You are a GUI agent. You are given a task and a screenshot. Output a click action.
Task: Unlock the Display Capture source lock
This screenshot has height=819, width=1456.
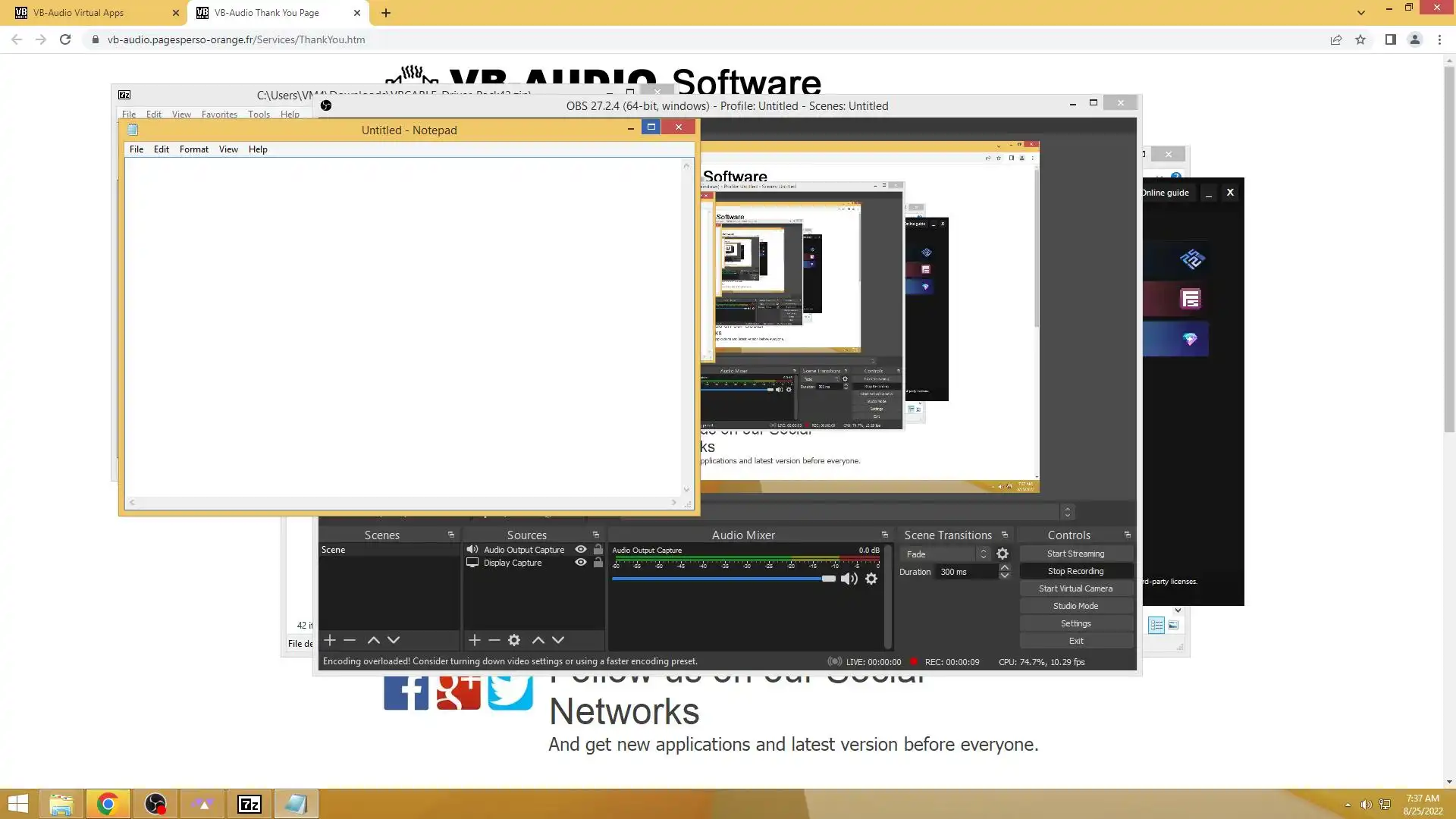point(598,563)
